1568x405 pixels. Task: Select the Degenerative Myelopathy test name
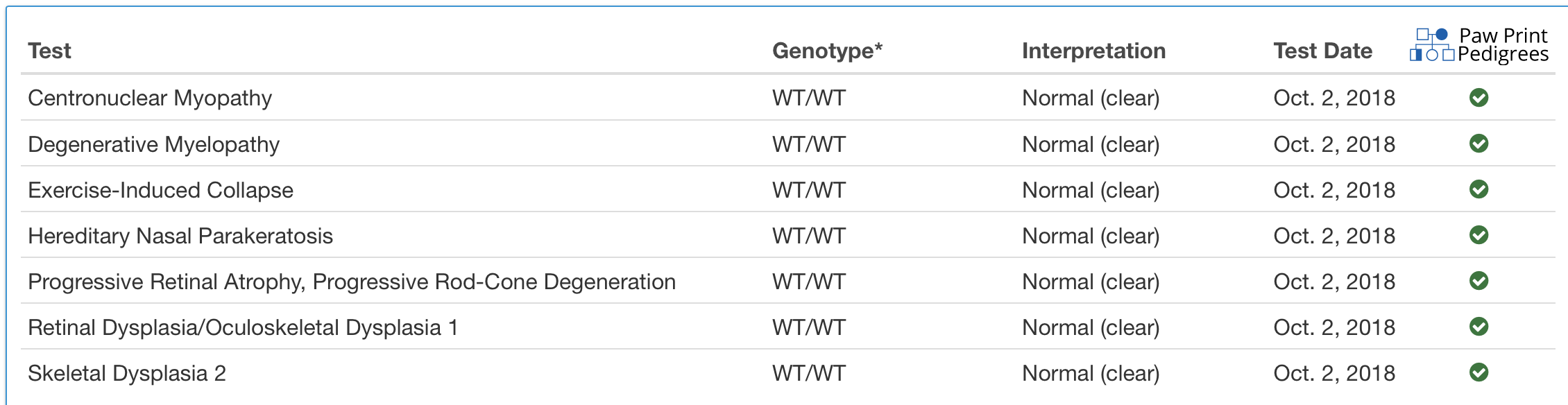(x=153, y=144)
